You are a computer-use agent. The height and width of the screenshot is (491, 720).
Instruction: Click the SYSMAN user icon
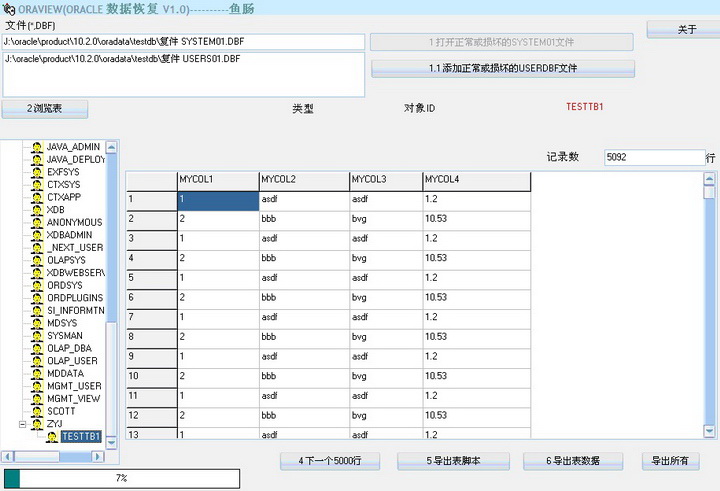[x=36, y=336]
